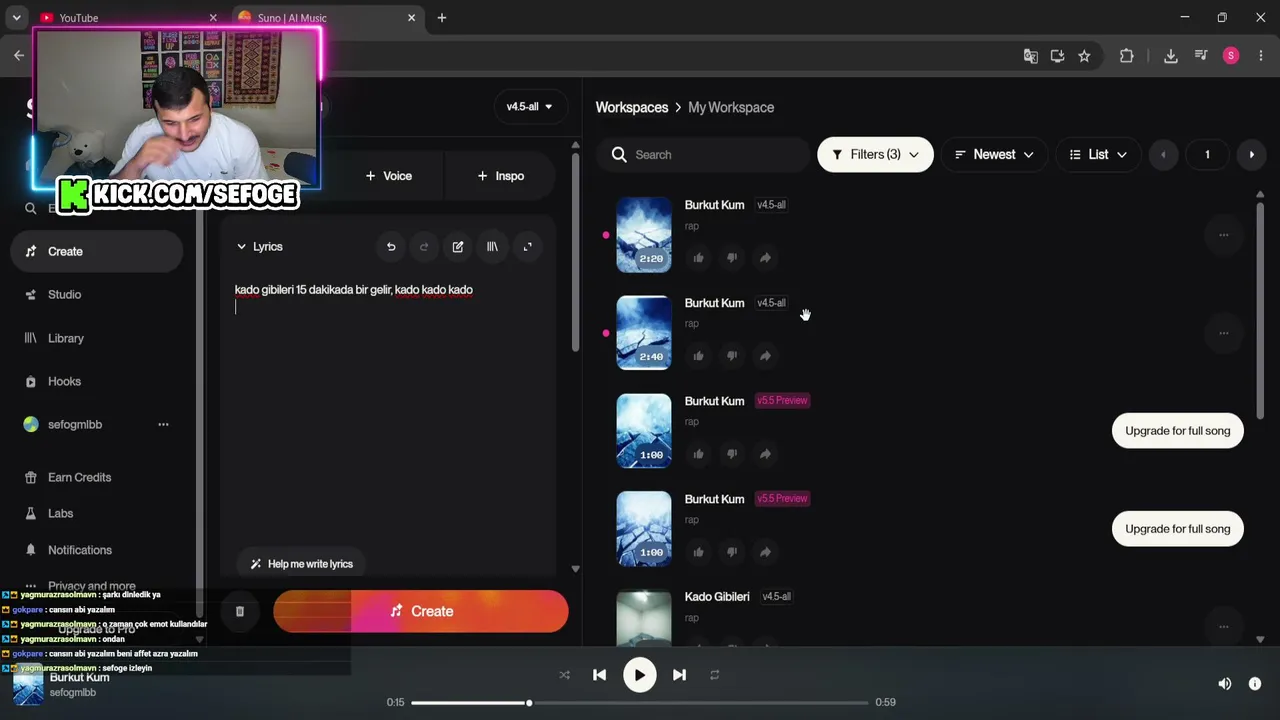
Task: Close the YouTube tab
Action: [x=213, y=18]
